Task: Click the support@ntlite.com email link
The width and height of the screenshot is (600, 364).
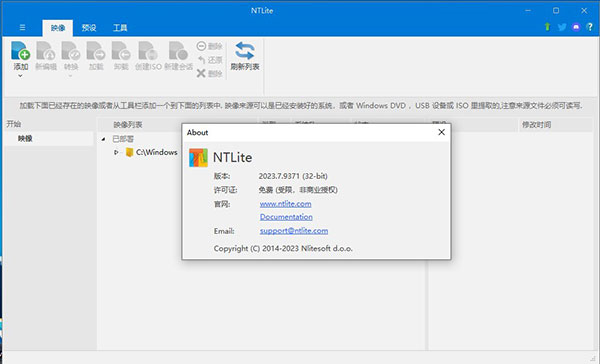Action: pyautogui.click(x=294, y=231)
